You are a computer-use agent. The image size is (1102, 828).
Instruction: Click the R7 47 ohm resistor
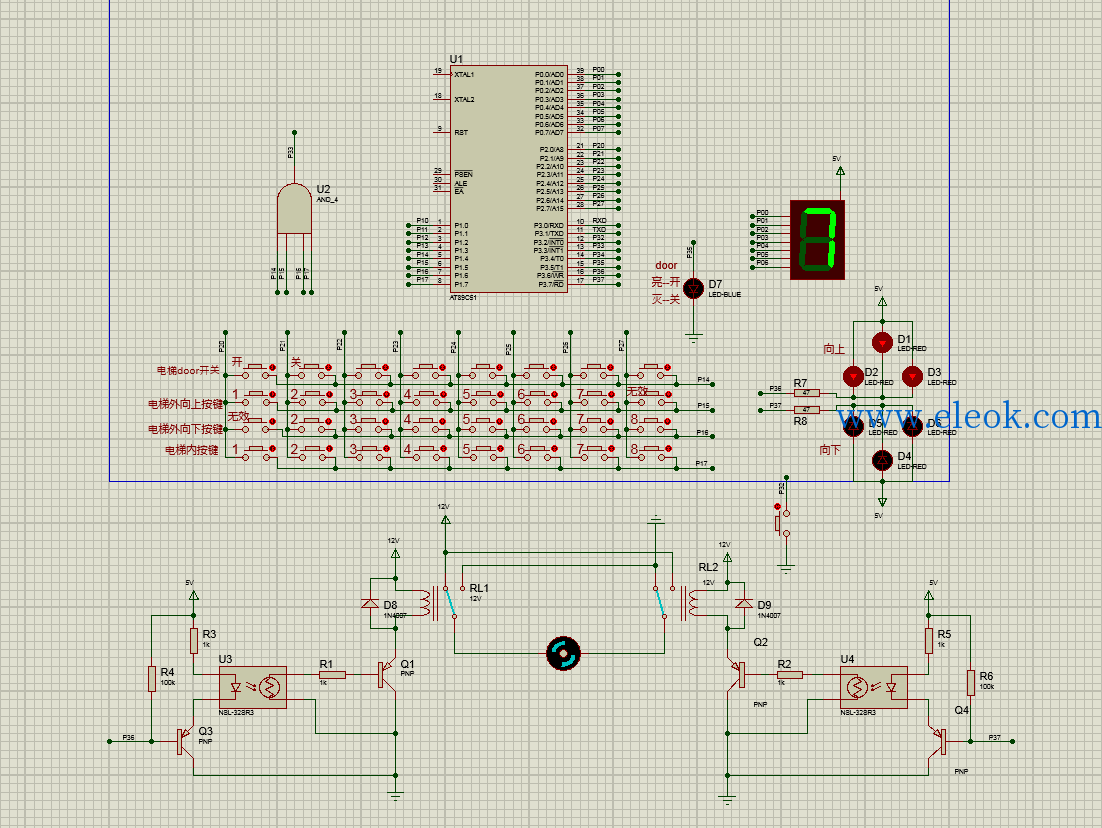tap(807, 392)
